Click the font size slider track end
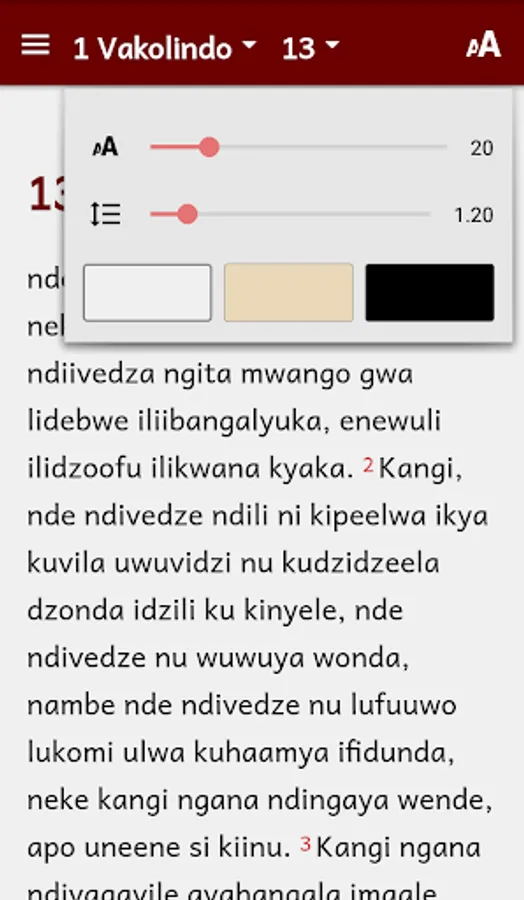 (443, 147)
